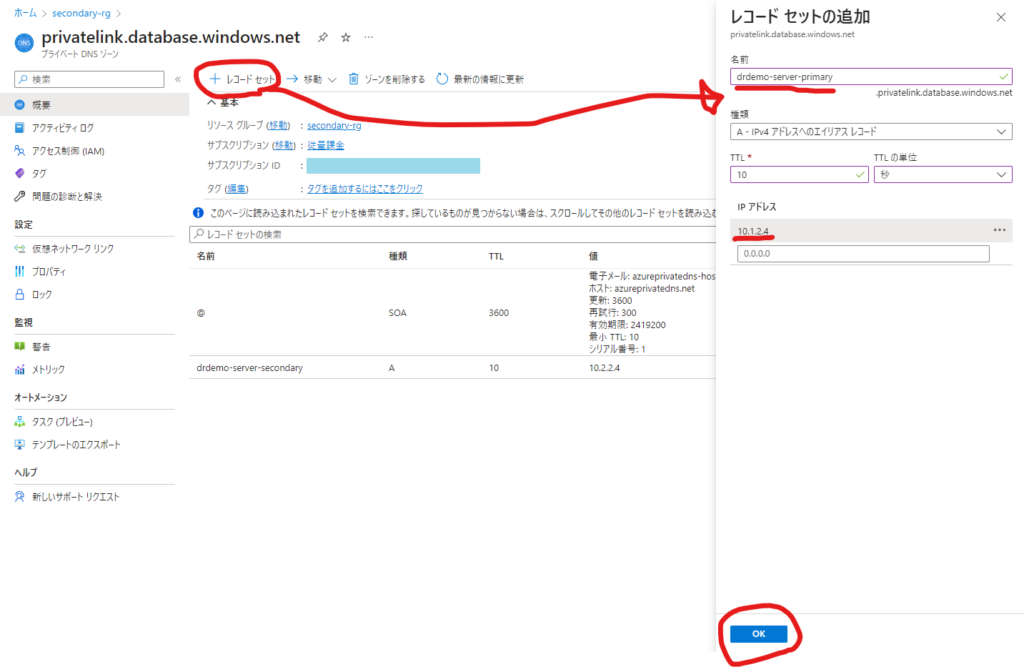
Task: Click the 警告 alerts icon
Action: 20,347
